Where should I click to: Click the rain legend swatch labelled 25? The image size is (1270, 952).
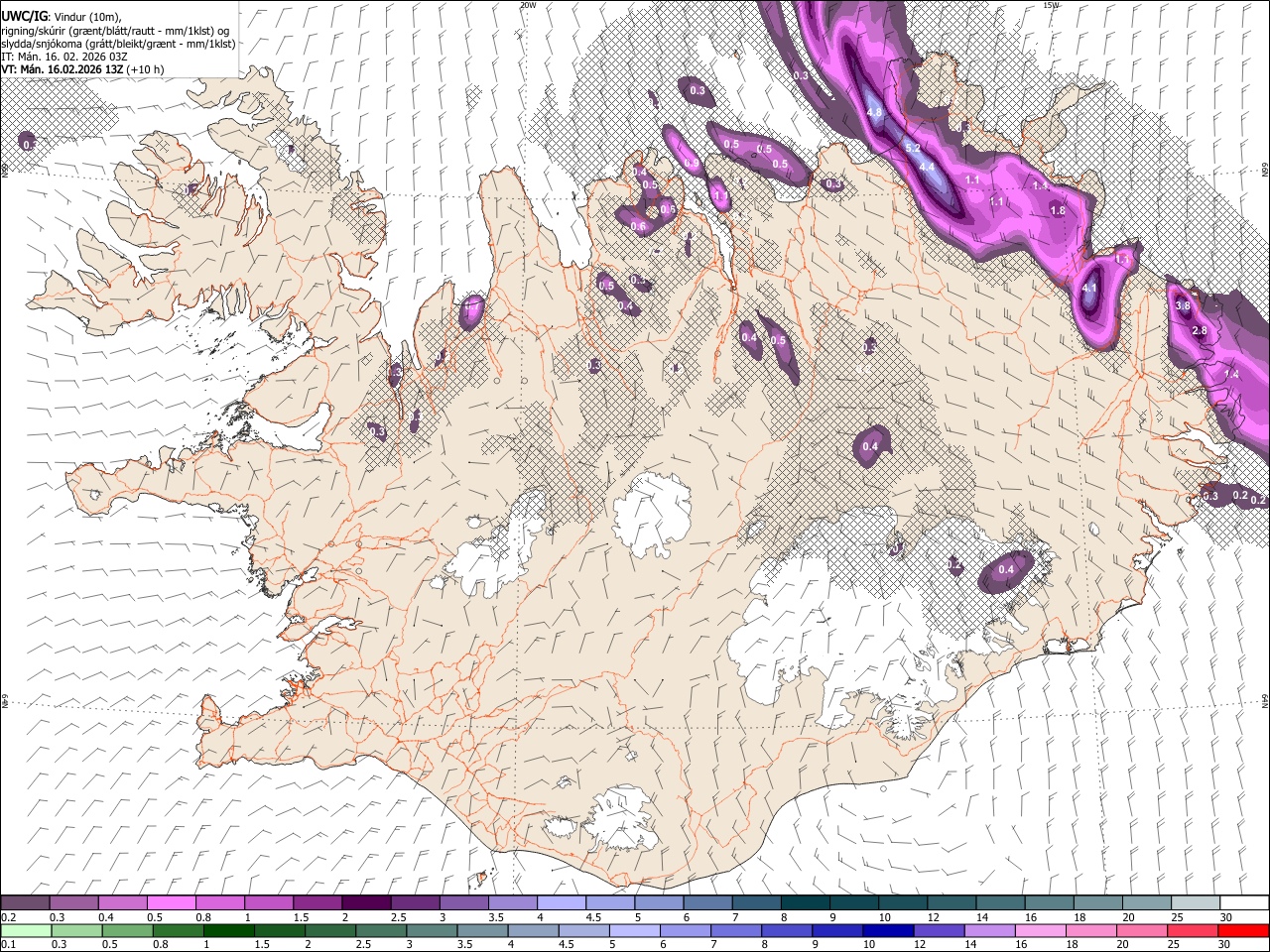pyautogui.click(x=1193, y=930)
